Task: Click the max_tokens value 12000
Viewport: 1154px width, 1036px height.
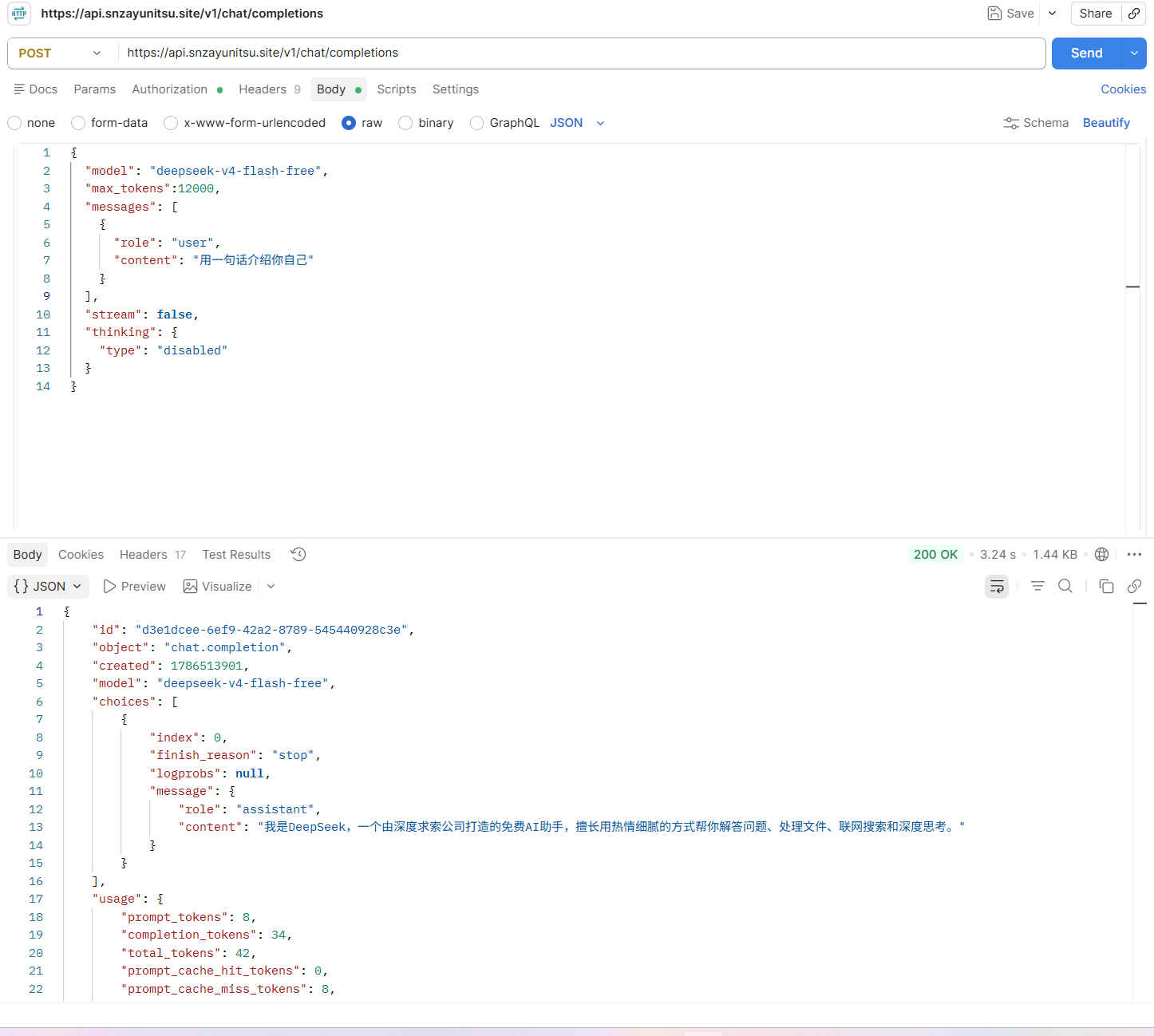Action: (196, 189)
